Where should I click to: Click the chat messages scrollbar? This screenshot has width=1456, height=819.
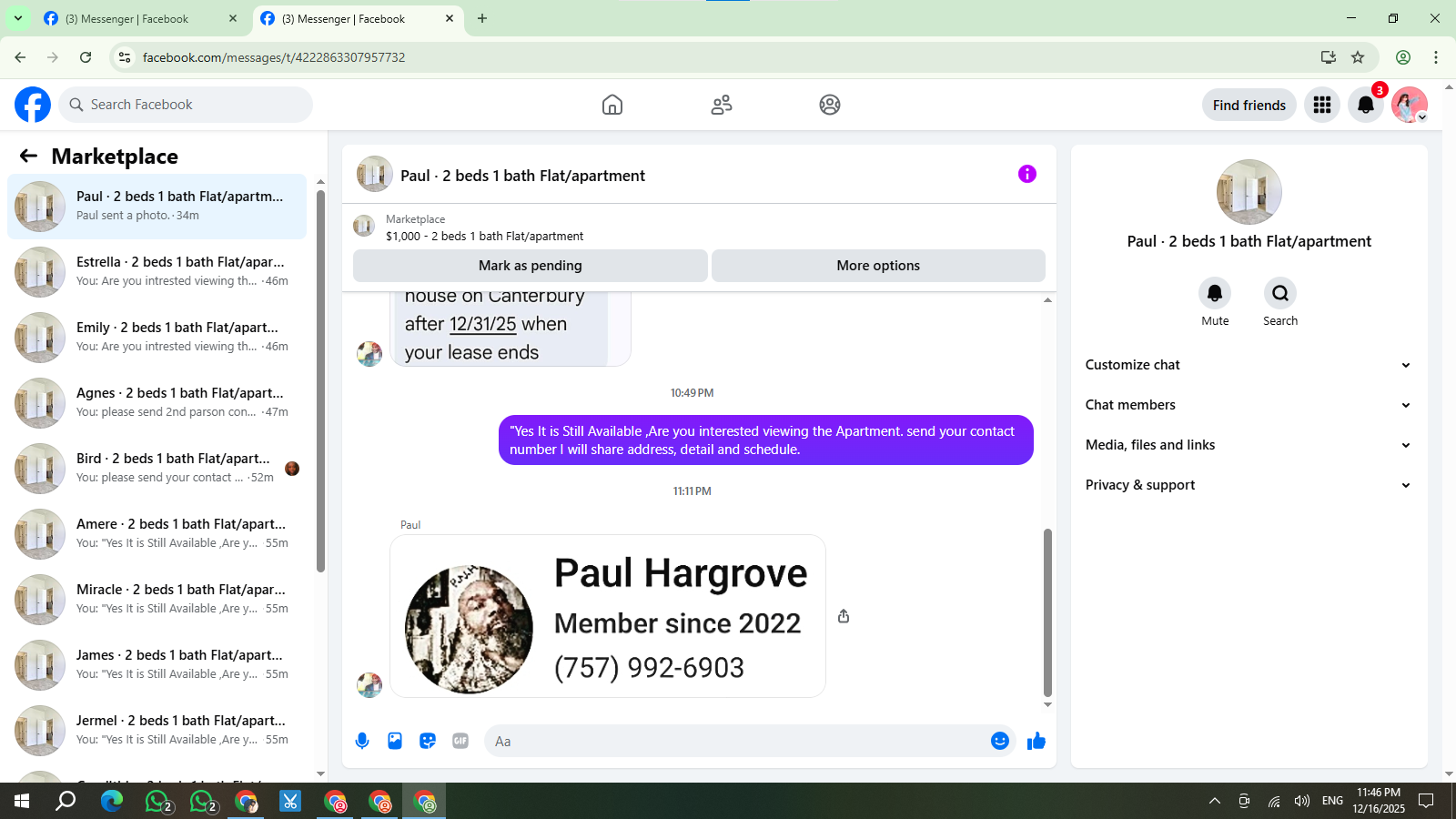tap(1047, 612)
